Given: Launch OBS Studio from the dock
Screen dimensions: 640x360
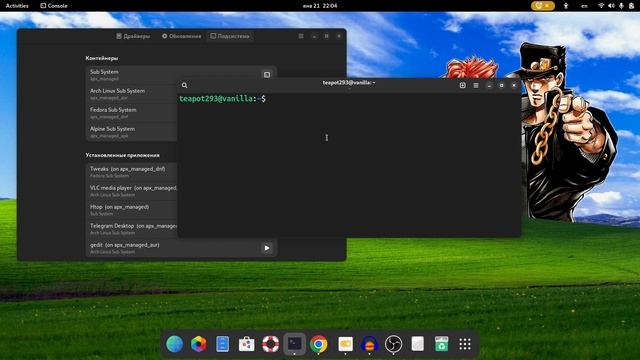Looking at the screenshot, I should click(393, 344).
